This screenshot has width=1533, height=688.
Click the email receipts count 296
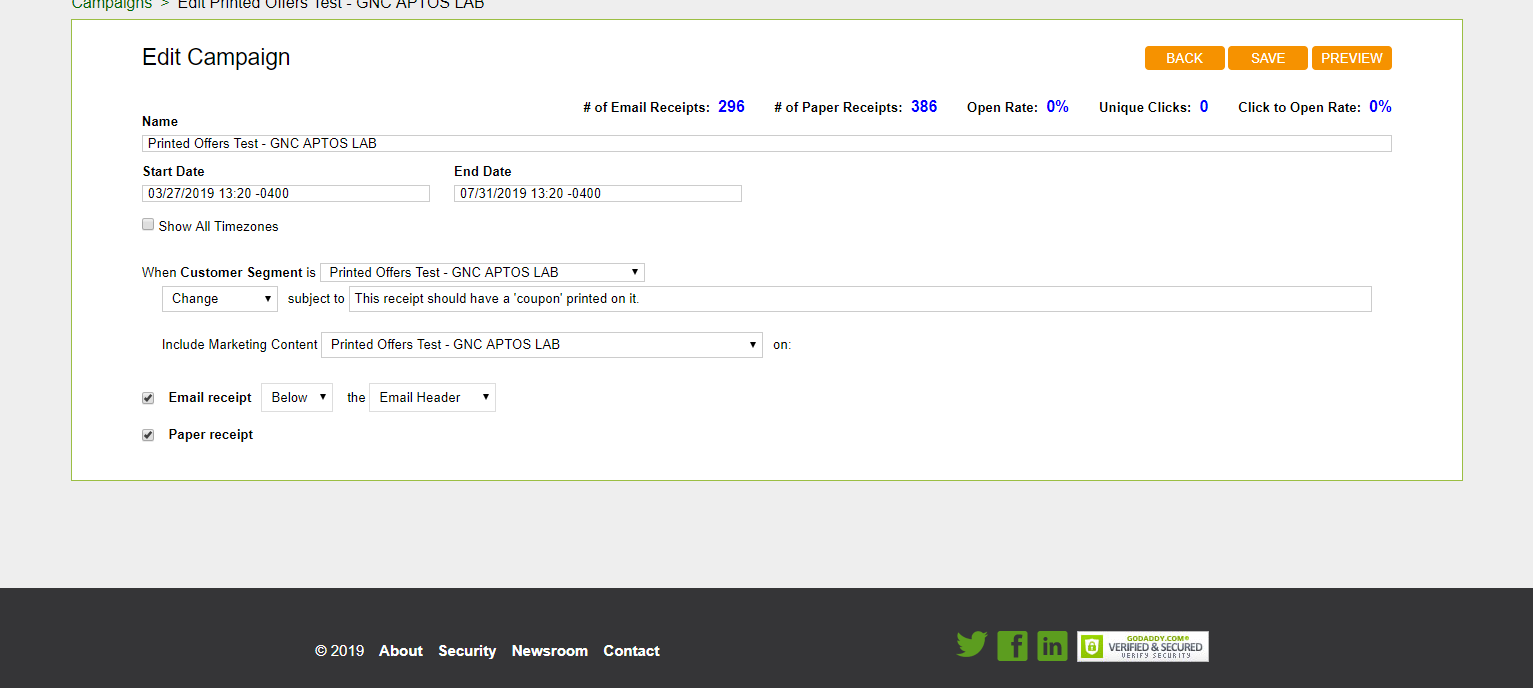pos(731,107)
